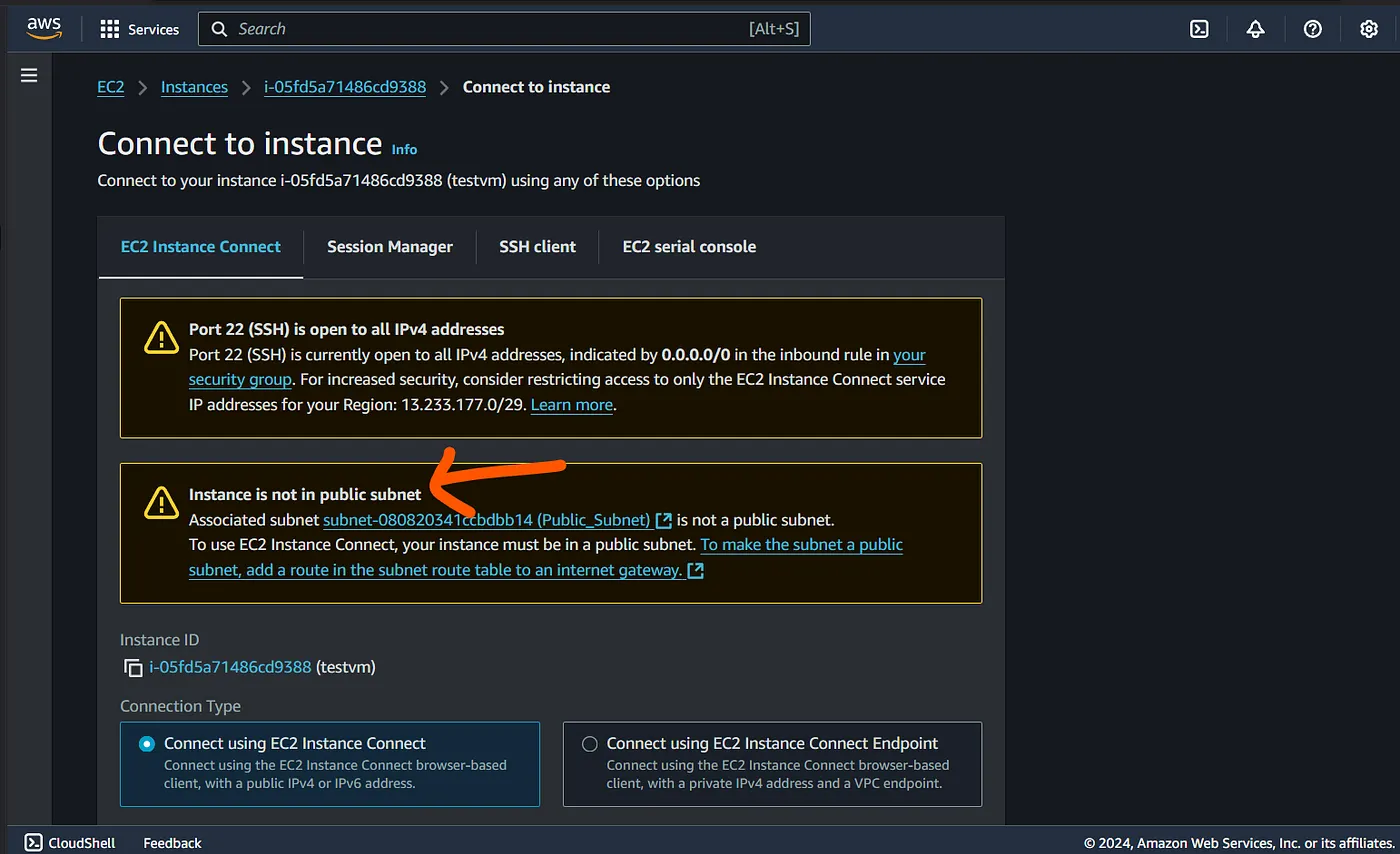Switch to the EC2 Instance Connect tab
Viewport: 1400px width, 854px height.
[201, 247]
